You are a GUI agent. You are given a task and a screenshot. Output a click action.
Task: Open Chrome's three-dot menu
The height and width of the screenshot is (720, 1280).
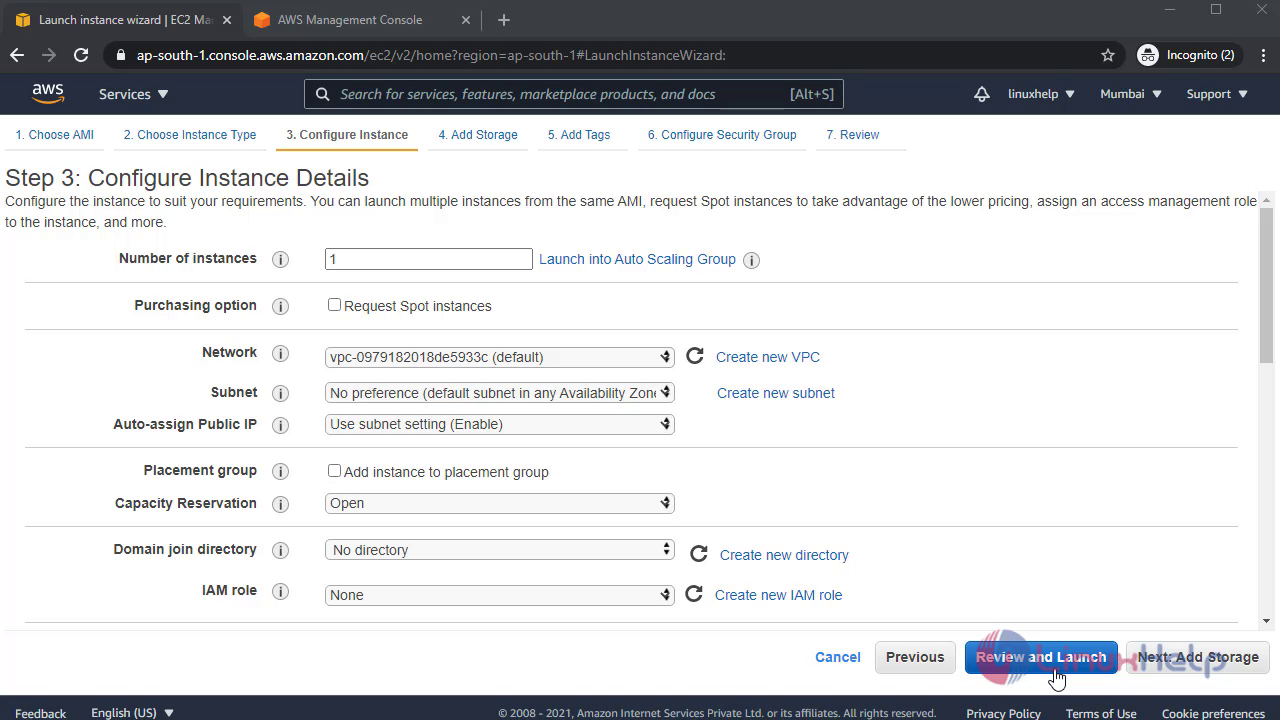[1262, 55]
